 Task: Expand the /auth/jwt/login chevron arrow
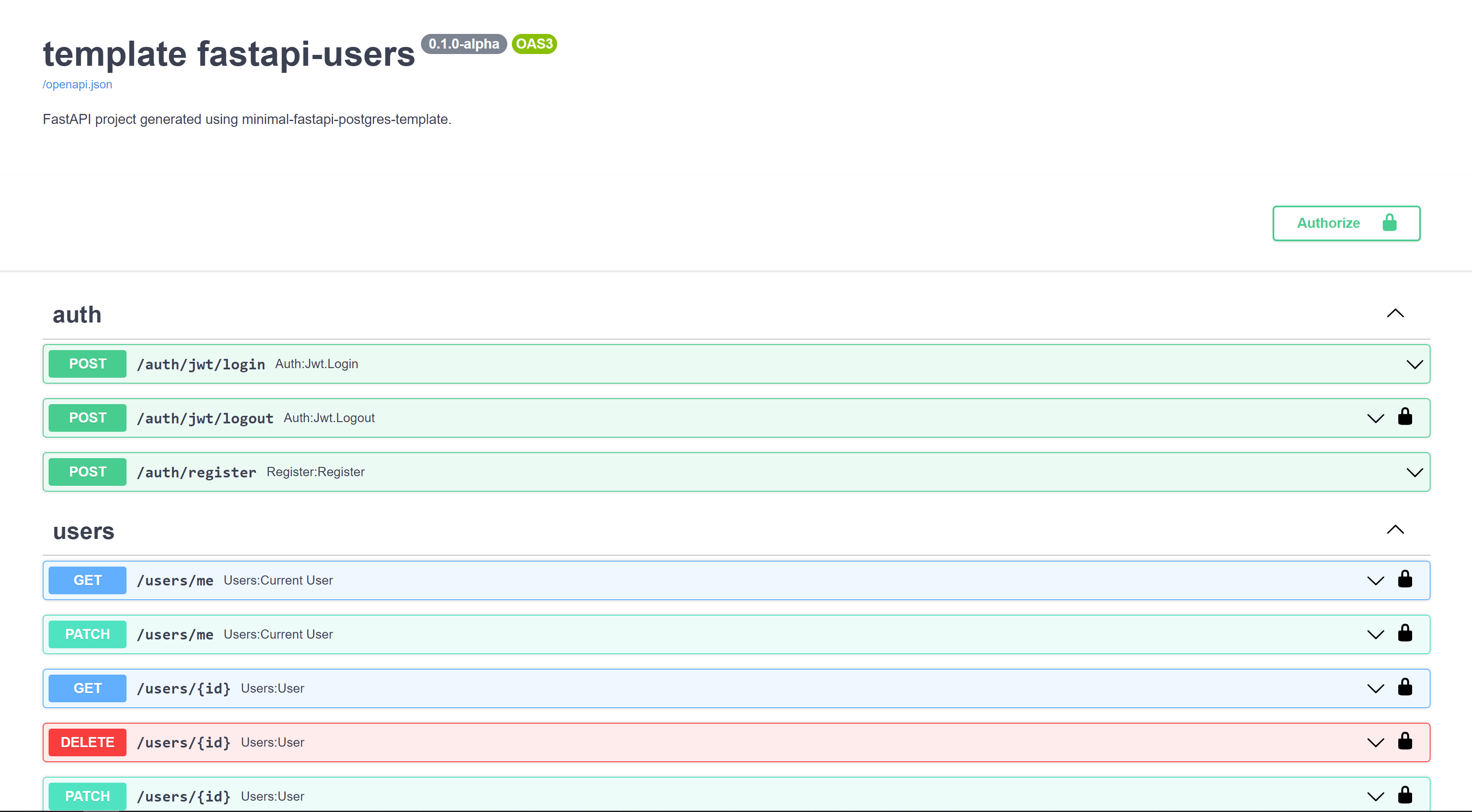(x=1414, y=365)
